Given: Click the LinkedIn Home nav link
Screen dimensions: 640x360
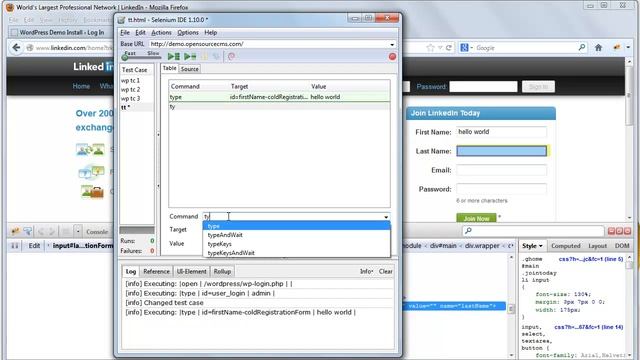Looking at the screenshot, I should click(x=81, y=86).
